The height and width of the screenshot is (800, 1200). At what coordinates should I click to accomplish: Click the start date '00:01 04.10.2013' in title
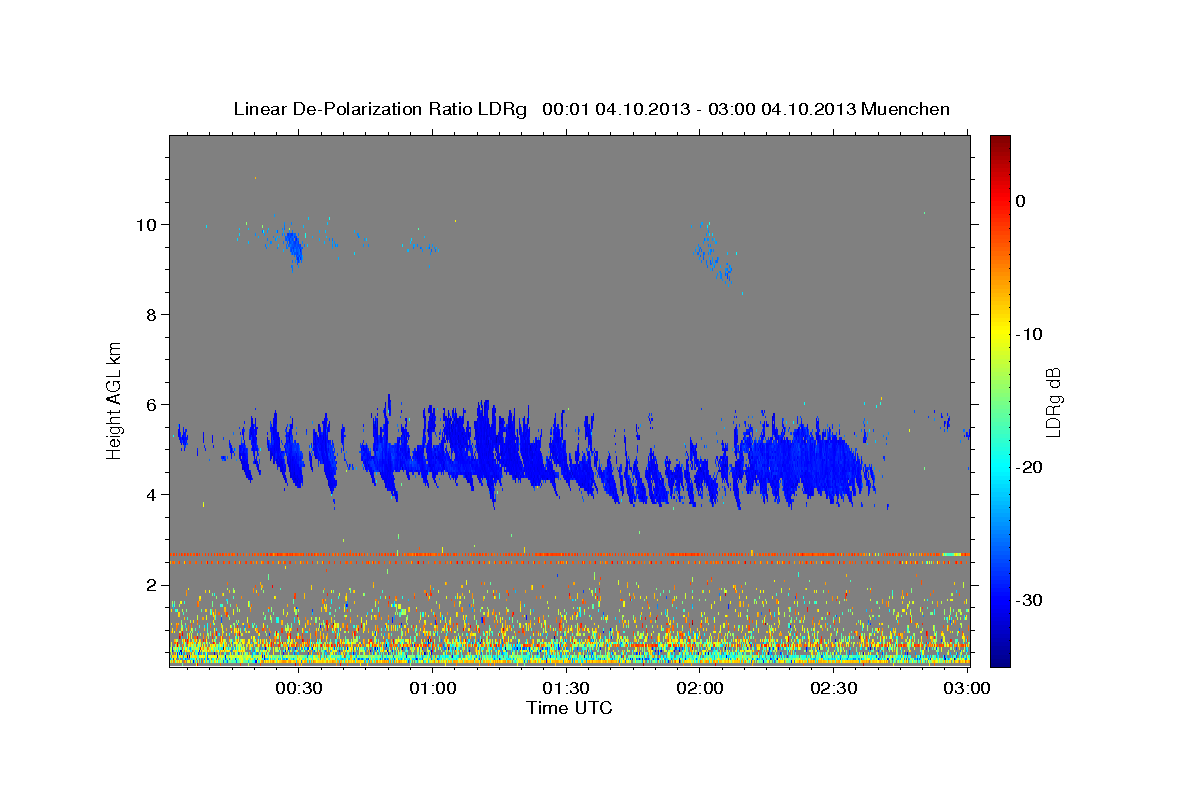coord(617,109)
